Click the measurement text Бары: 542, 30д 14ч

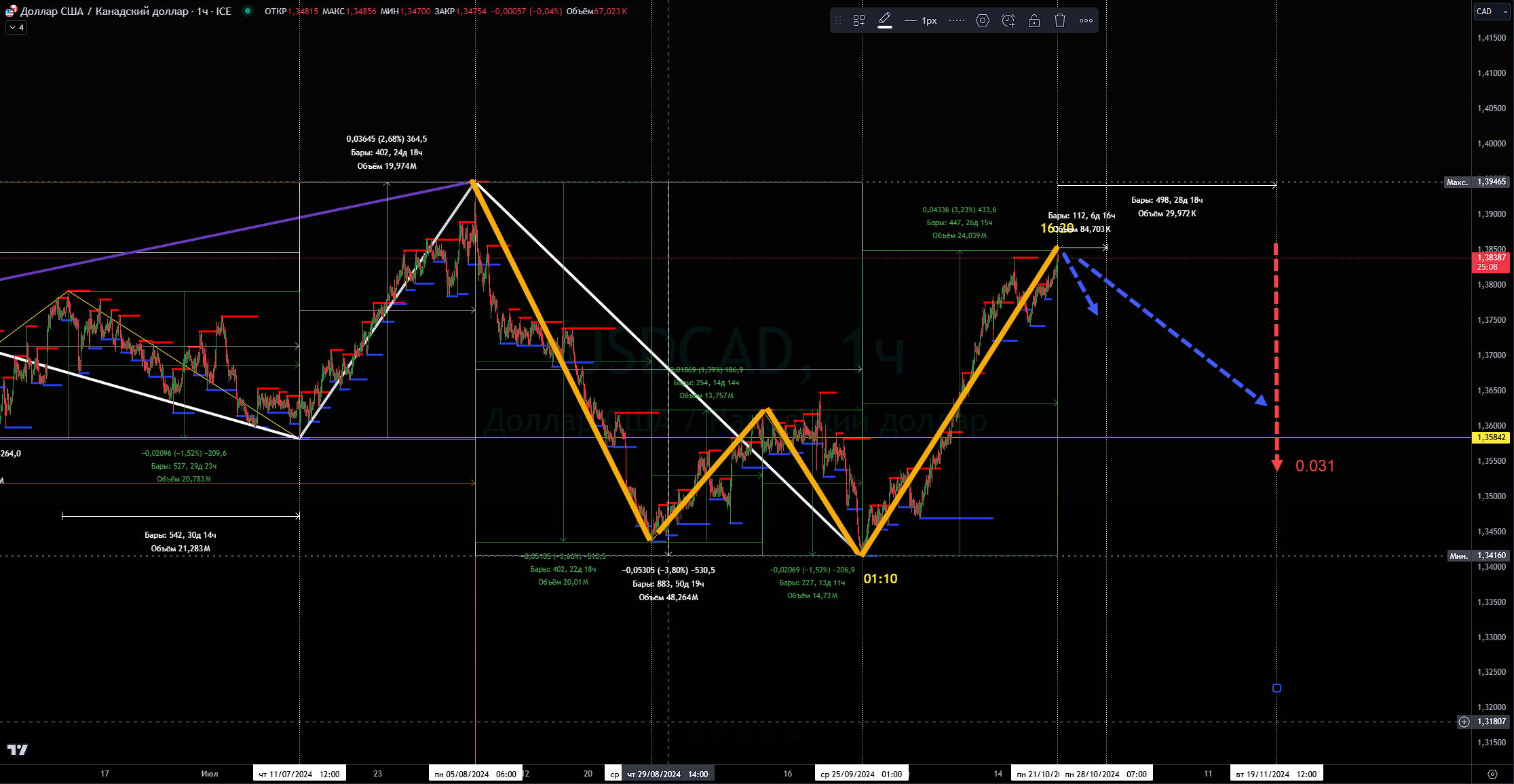(181, 535)
